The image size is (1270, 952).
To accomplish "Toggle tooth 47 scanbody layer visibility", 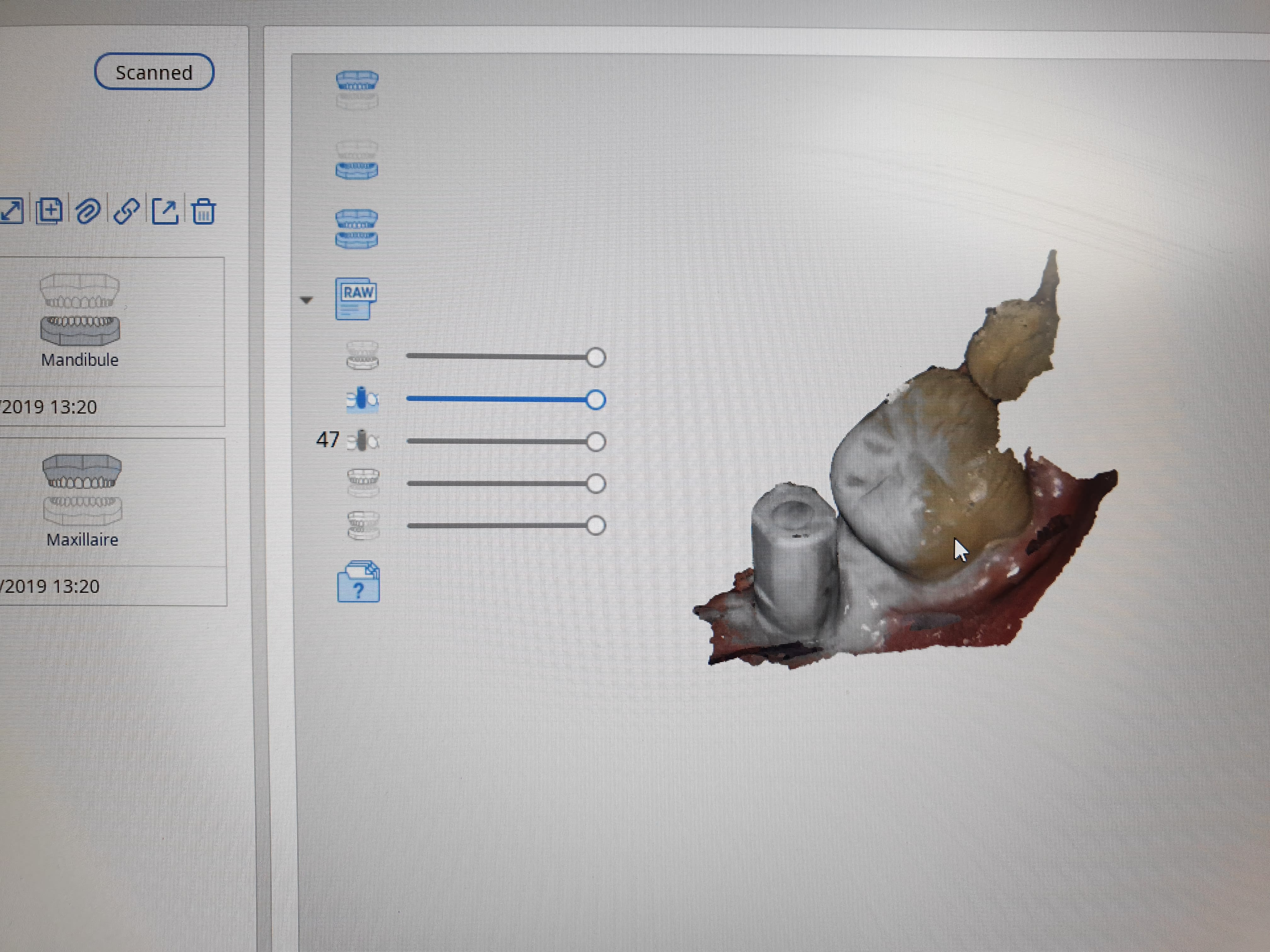I will (x=363, y=441).
